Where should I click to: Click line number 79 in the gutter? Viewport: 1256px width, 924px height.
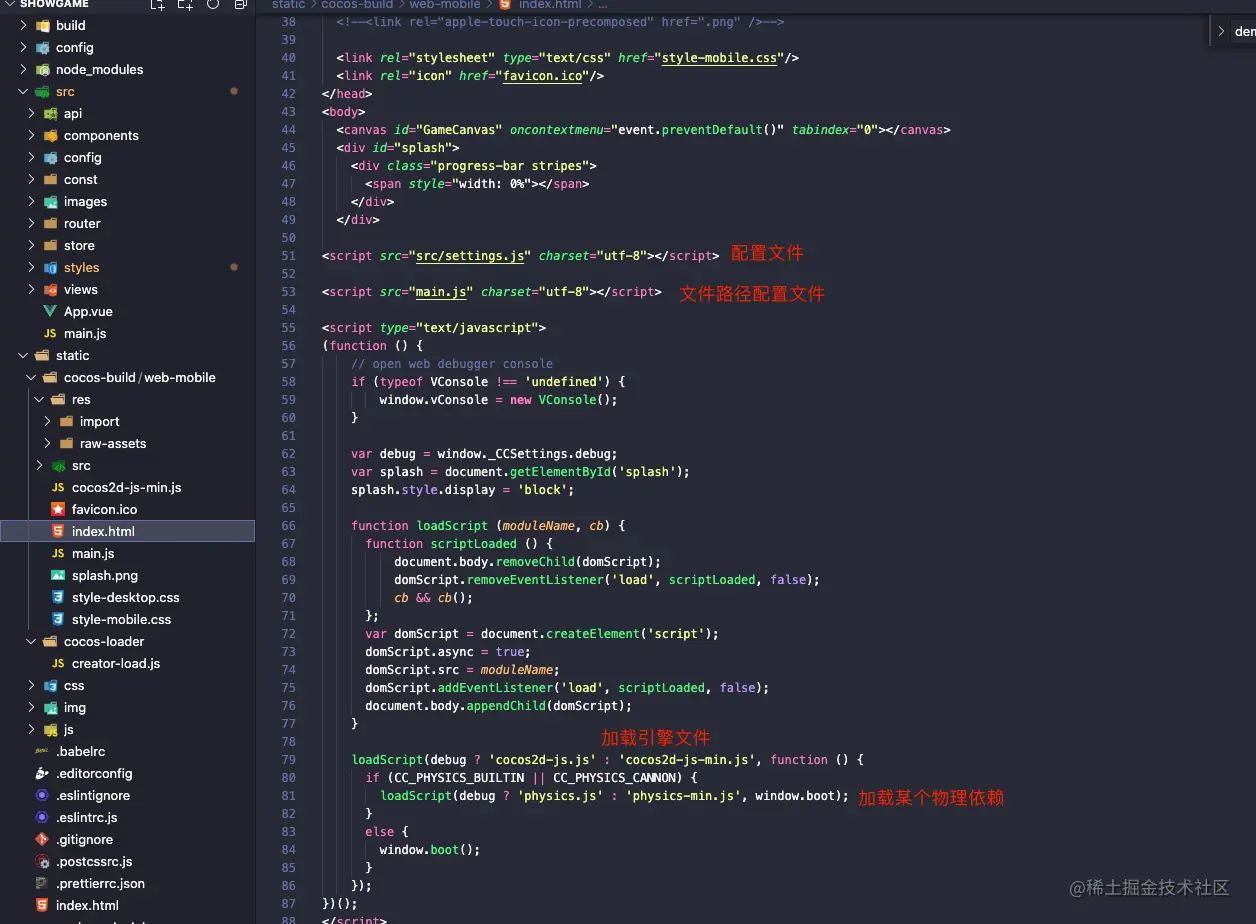click(288, 759)
